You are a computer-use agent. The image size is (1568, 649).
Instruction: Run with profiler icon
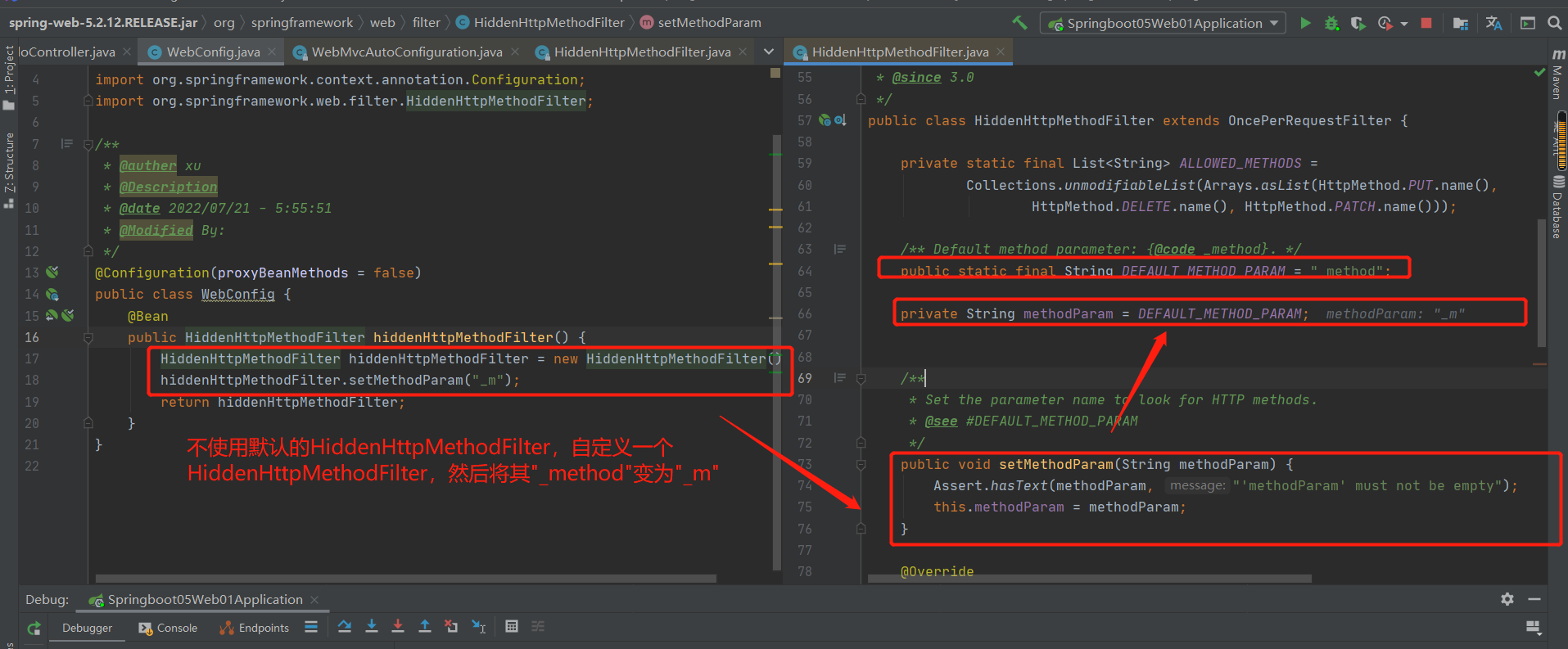pyautogui.click(x=1385, y=23)
